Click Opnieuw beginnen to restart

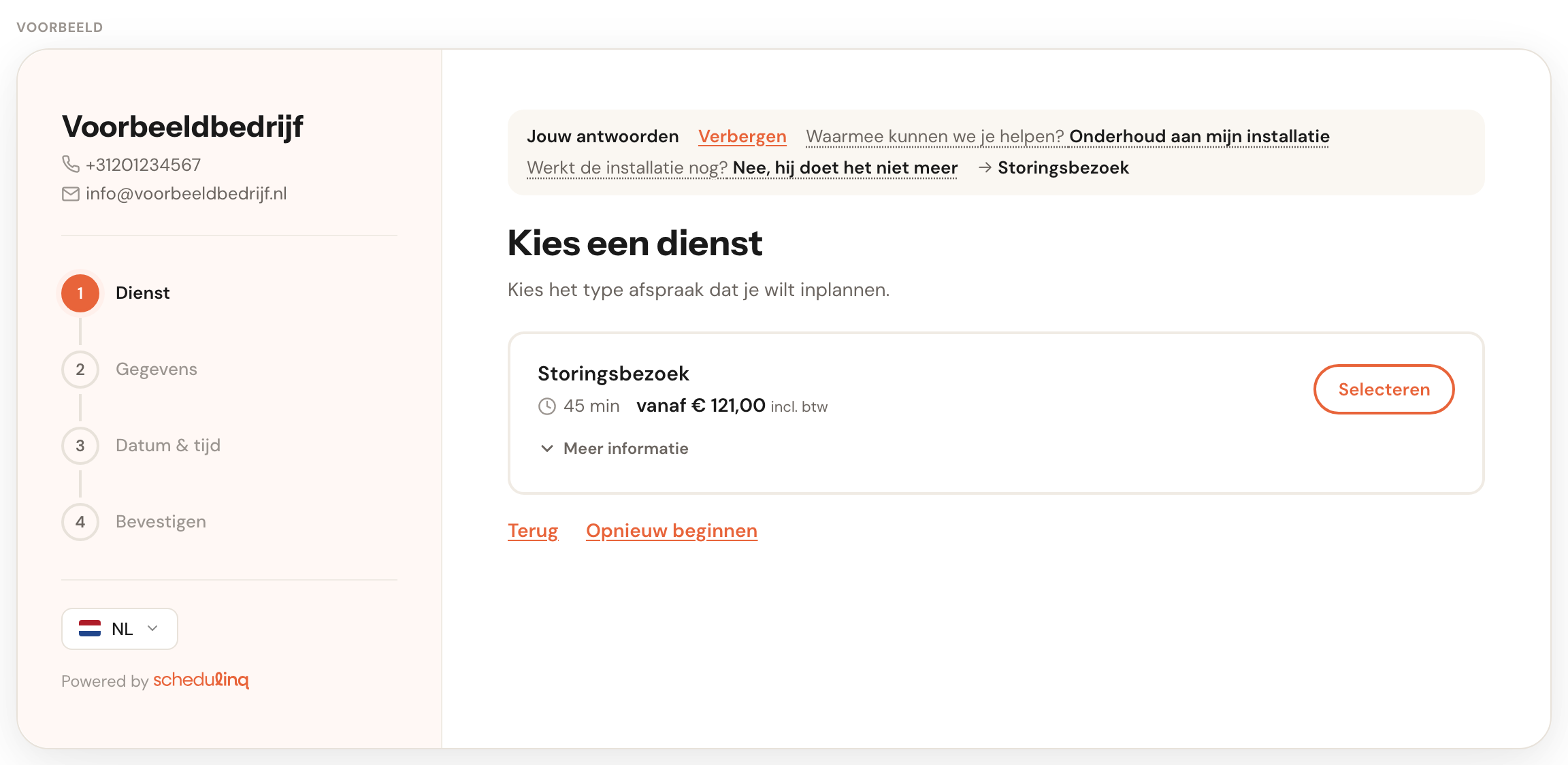pyautogui.click(x=672, y=531)
